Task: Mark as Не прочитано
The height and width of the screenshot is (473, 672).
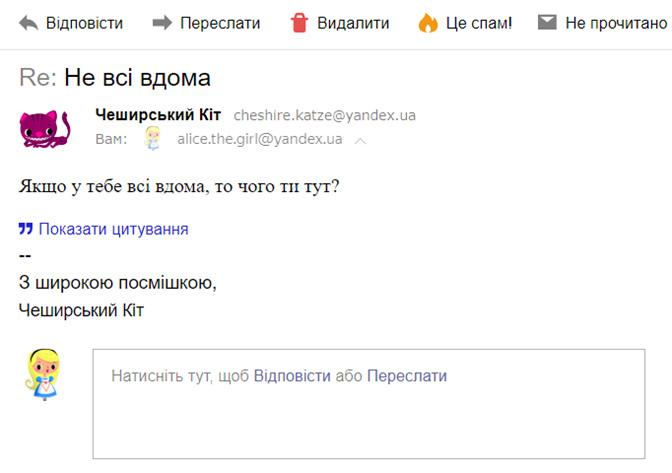Action: tap(616, 23)
